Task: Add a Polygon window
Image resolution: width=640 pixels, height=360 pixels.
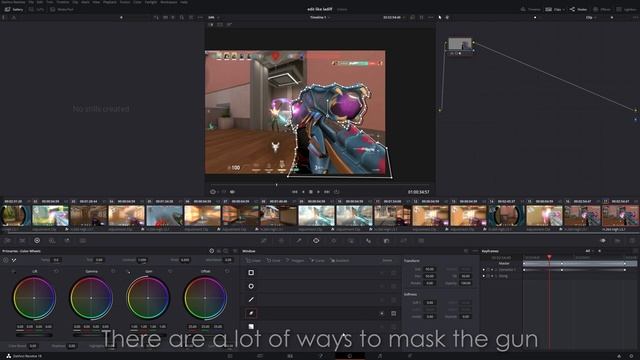Action: [x=295, y=260]
